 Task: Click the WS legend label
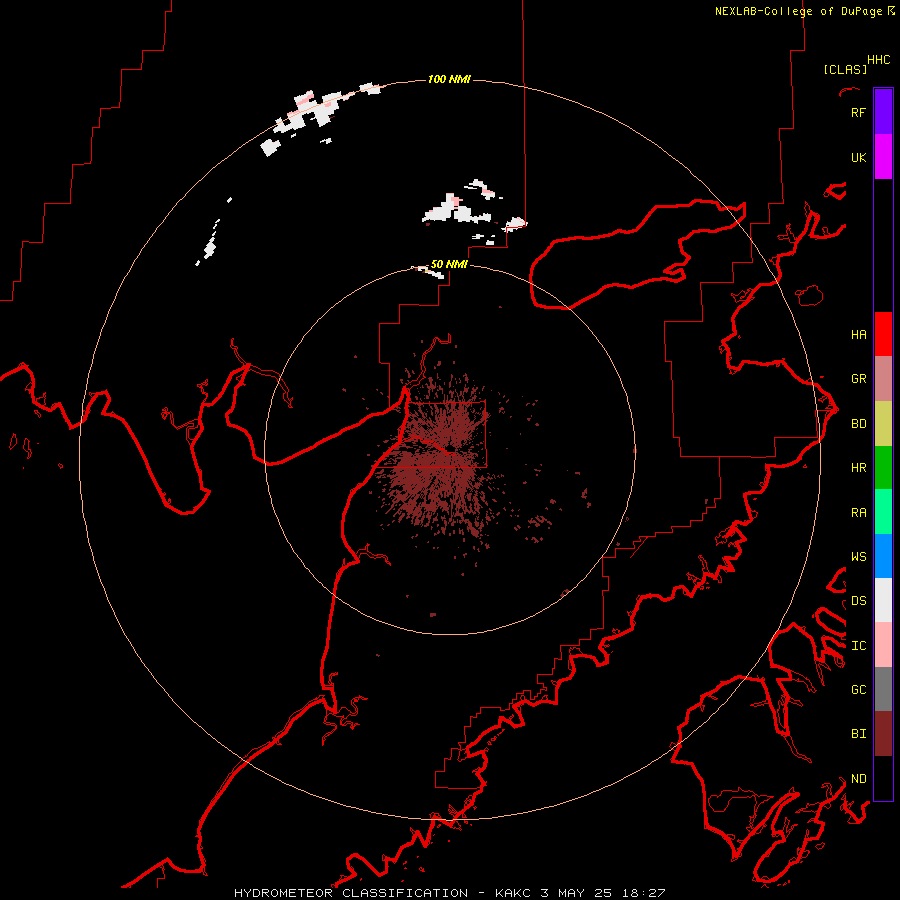858,556
